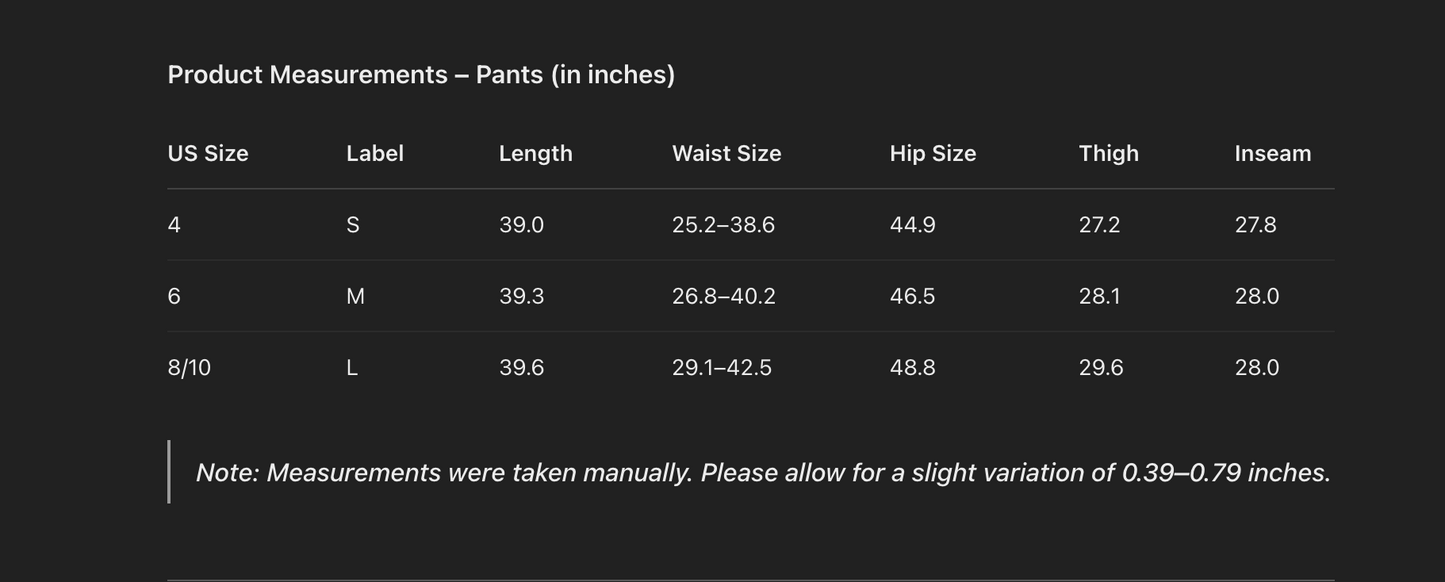Viewport: 1445px width, 582px height.
Task: Click the length value 39.6
Action: 522,368
